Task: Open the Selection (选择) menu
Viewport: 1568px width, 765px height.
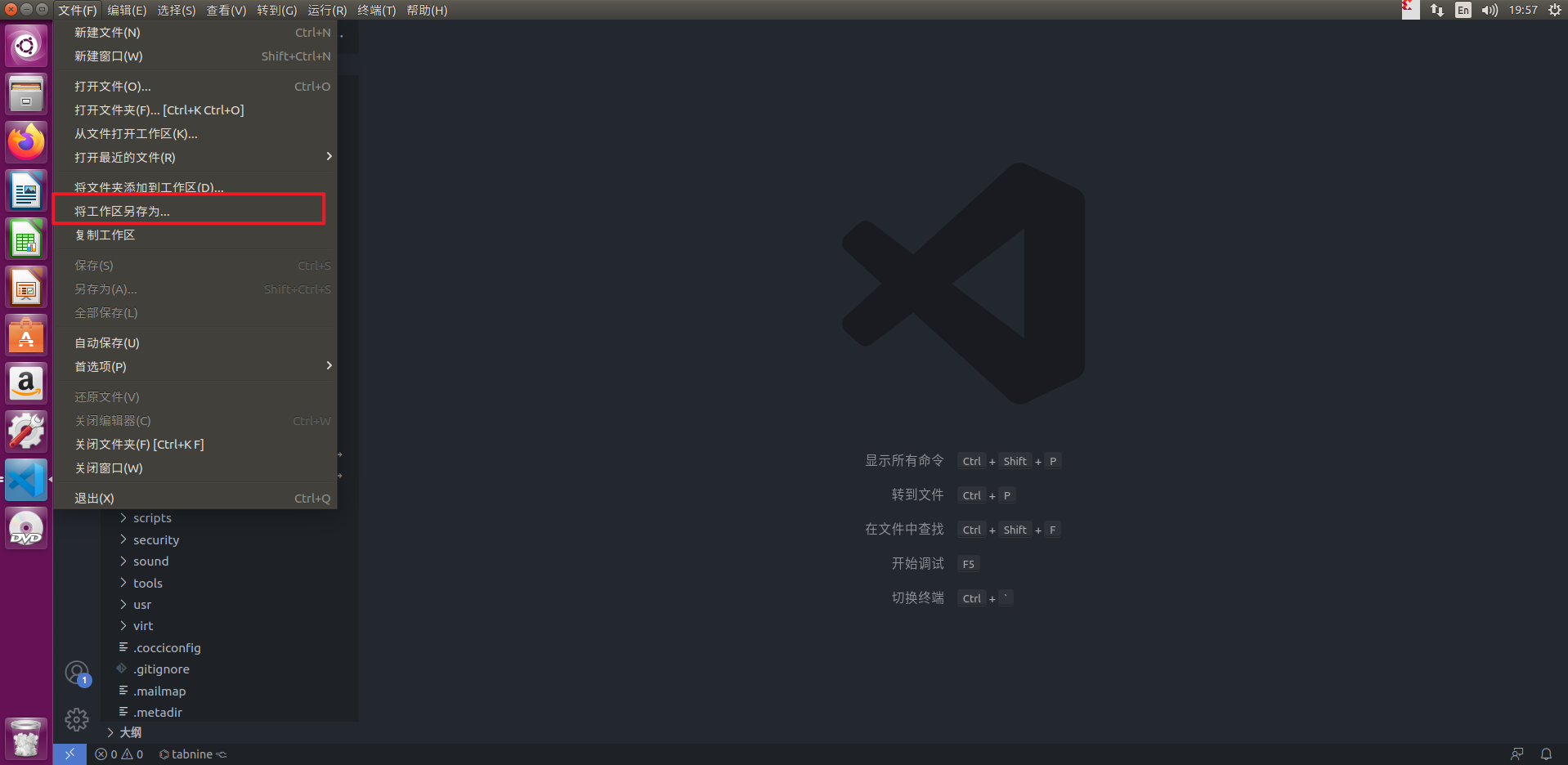Action: click(x=177, y=10)
